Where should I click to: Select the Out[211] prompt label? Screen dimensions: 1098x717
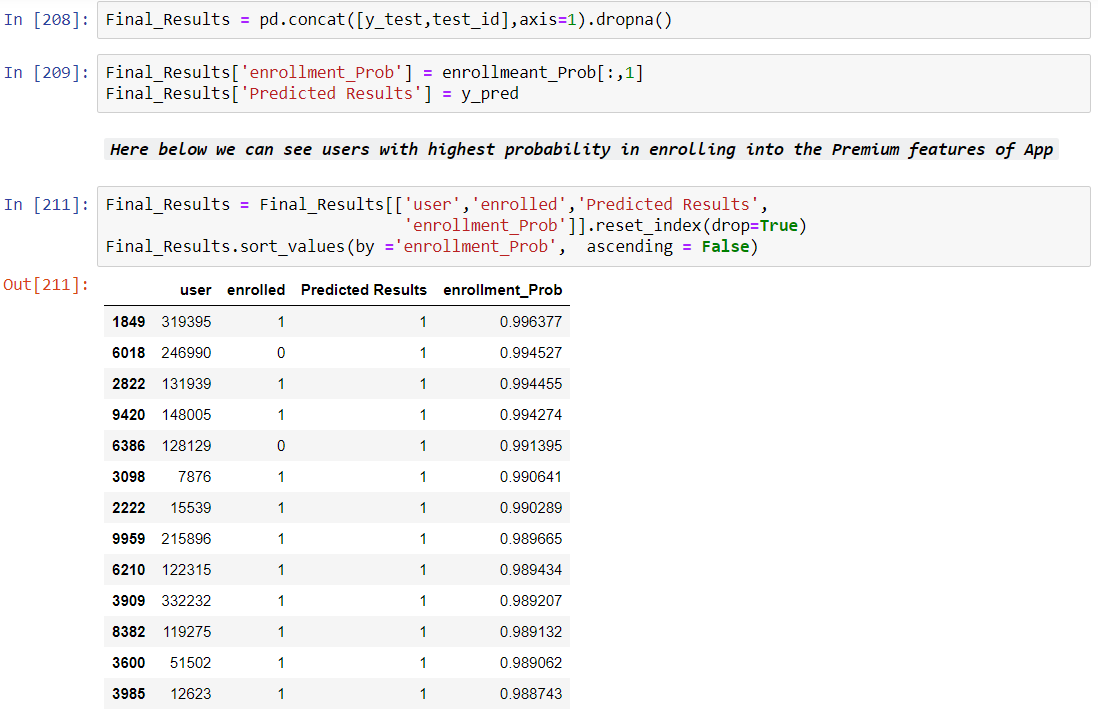pyautogui.click(x=46, y=285)
